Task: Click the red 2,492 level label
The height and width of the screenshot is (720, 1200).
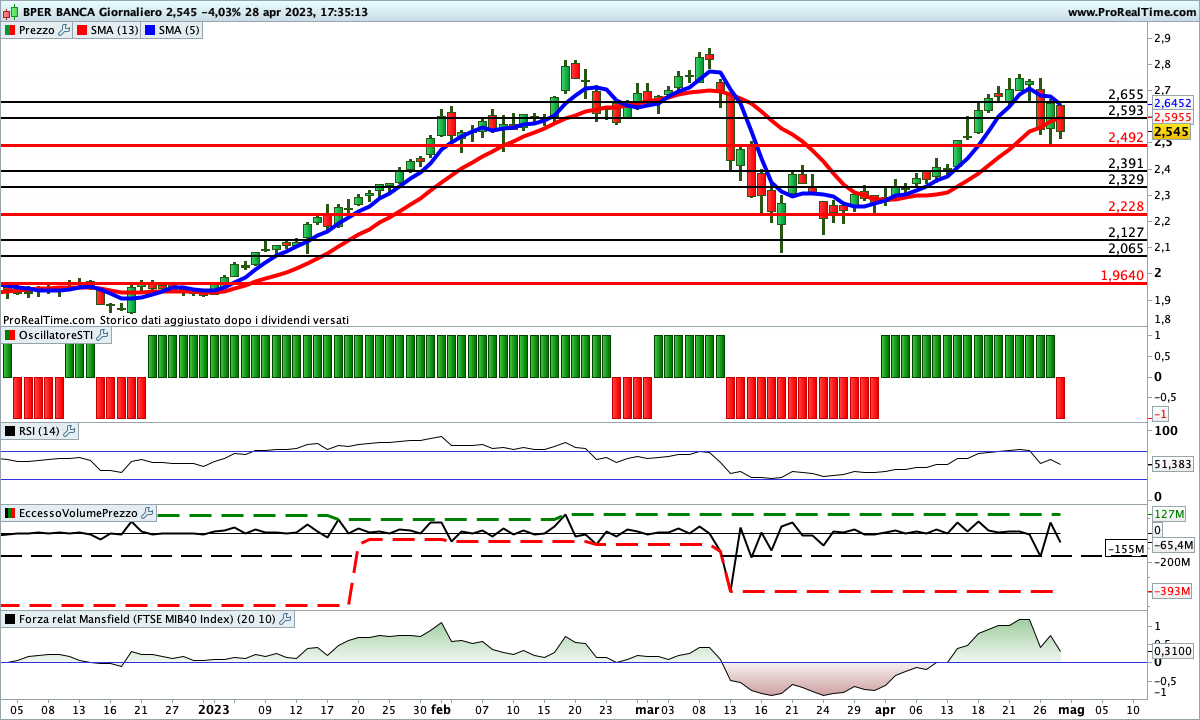Action: (x=1126, y=138)
